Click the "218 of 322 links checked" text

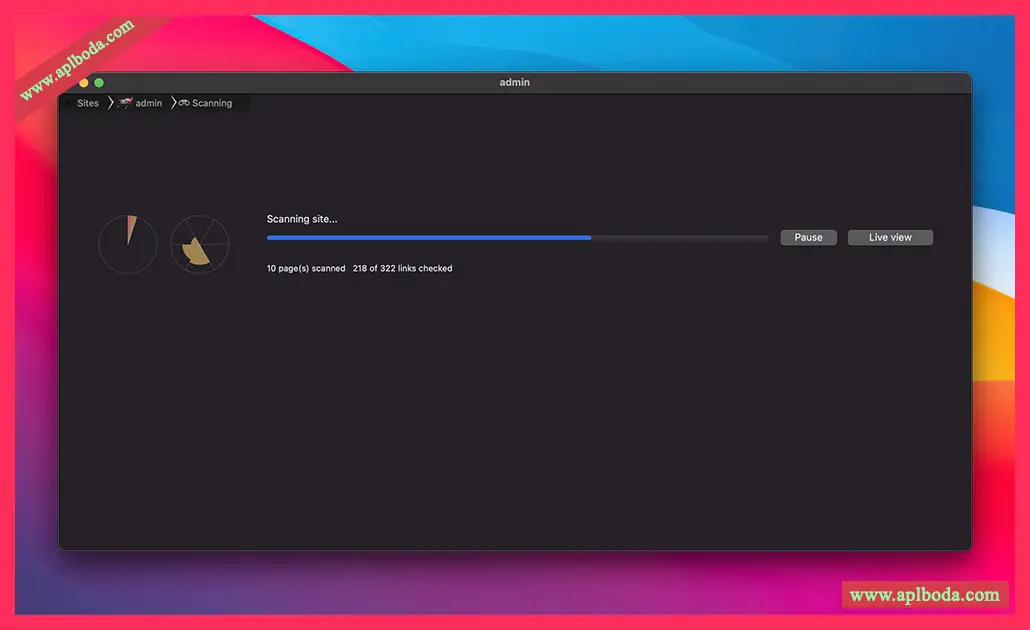pyautogui.click(x=402, y=269)
